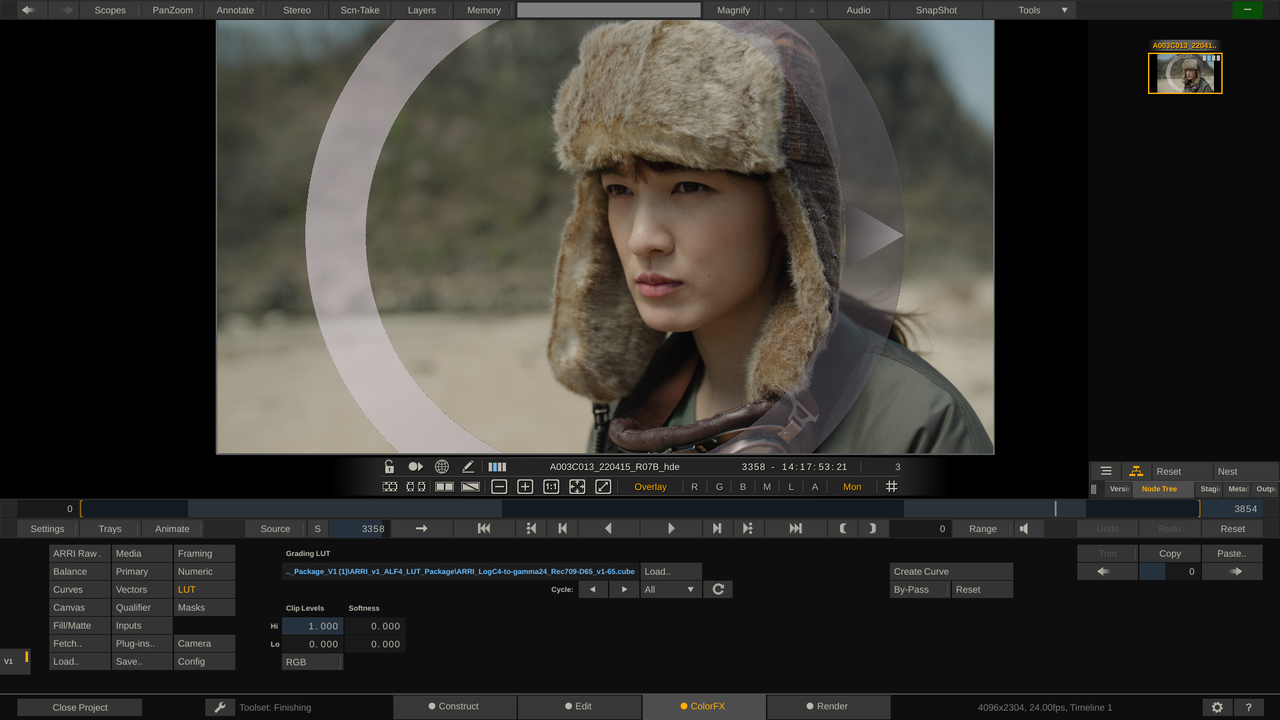Toggle the Mon monitor output
The height and width of the screenshot is (720, 1280).
[x=852, y=487]
